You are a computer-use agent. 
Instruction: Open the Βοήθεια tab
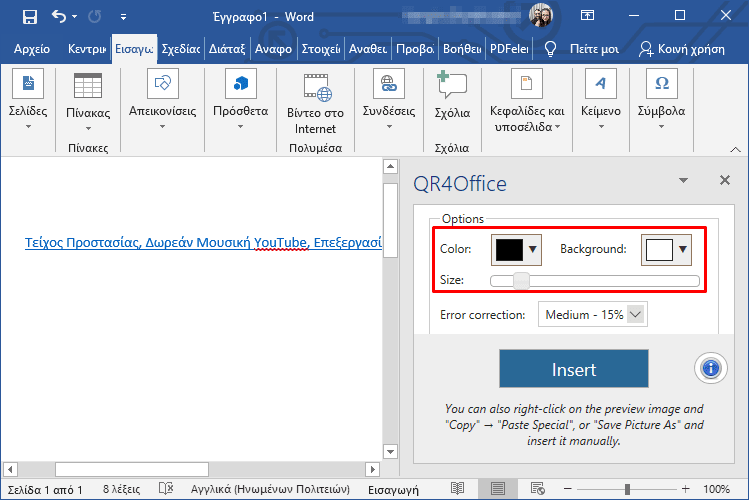coord(462,49)
